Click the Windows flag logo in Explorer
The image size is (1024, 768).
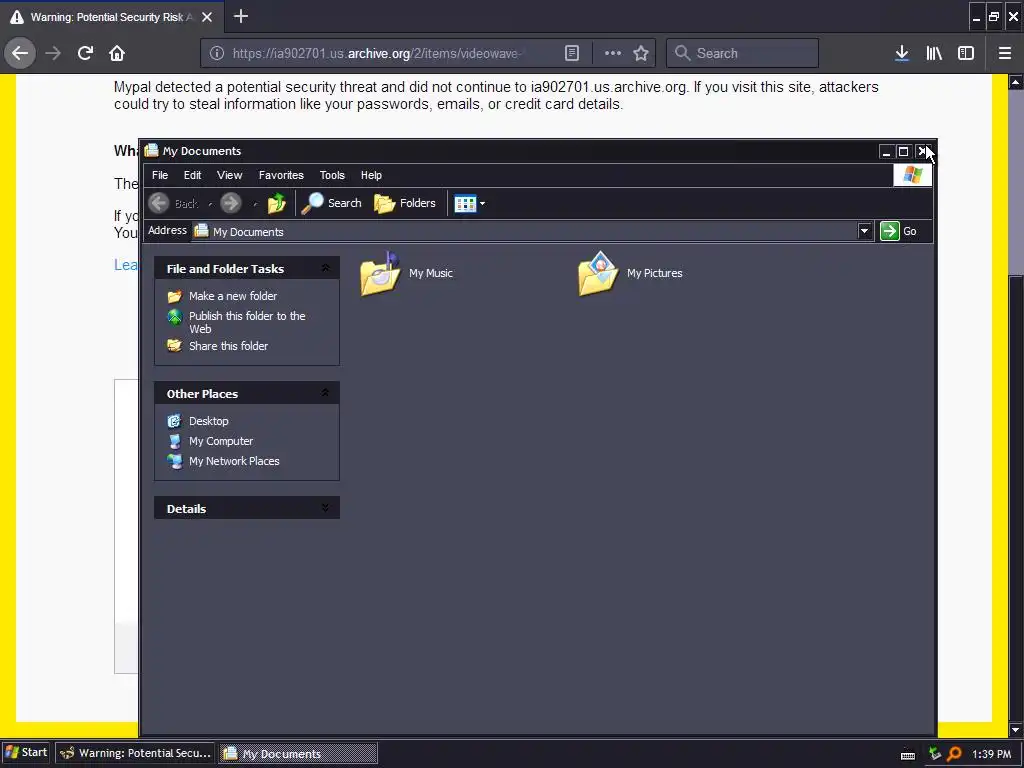click(912, 175)
